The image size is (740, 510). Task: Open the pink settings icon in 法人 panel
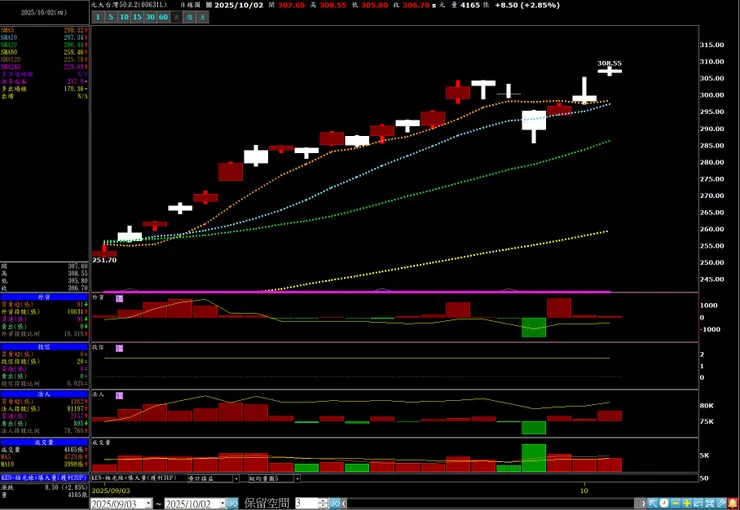[119, 395]
